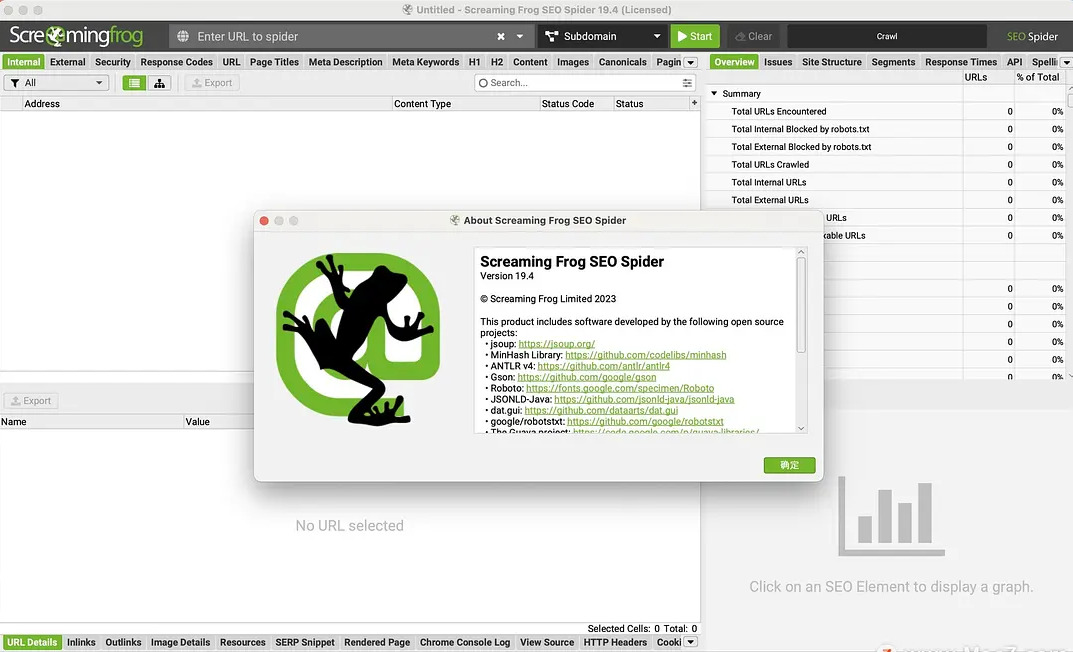
Task: Open the All filter dropdown
Action: coord(57,83)
